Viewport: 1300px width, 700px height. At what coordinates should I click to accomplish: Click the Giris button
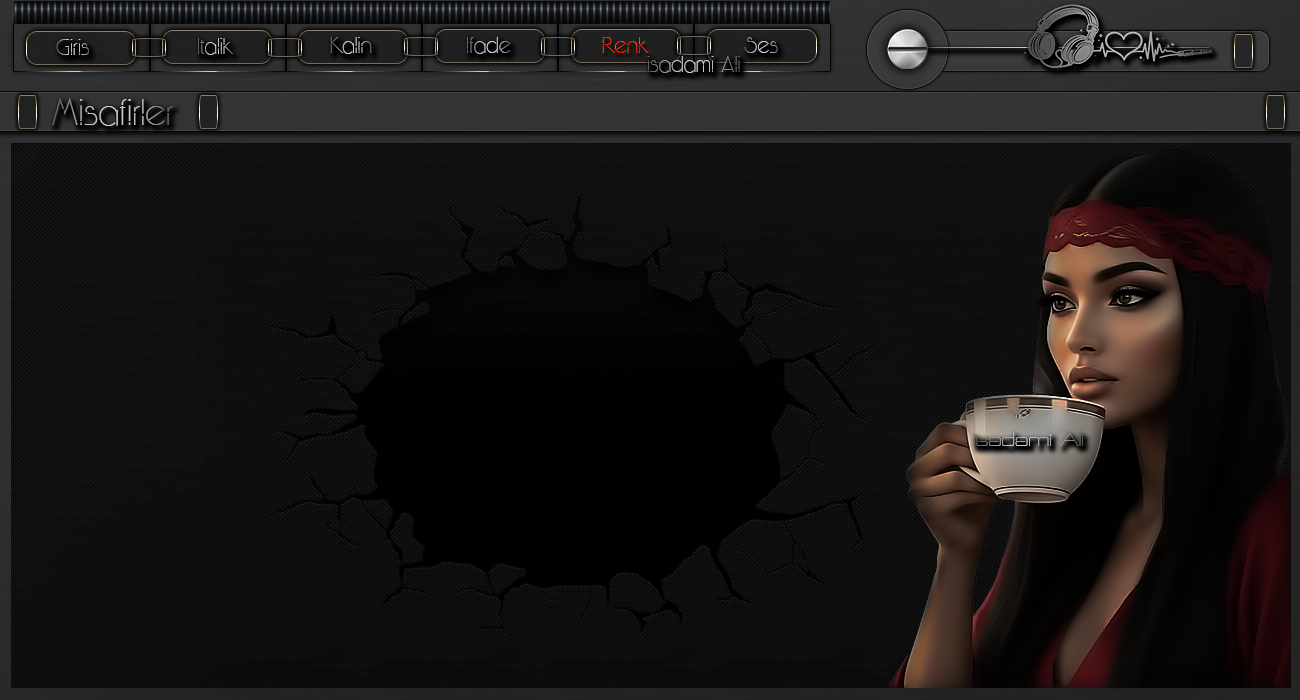[80, 47]
